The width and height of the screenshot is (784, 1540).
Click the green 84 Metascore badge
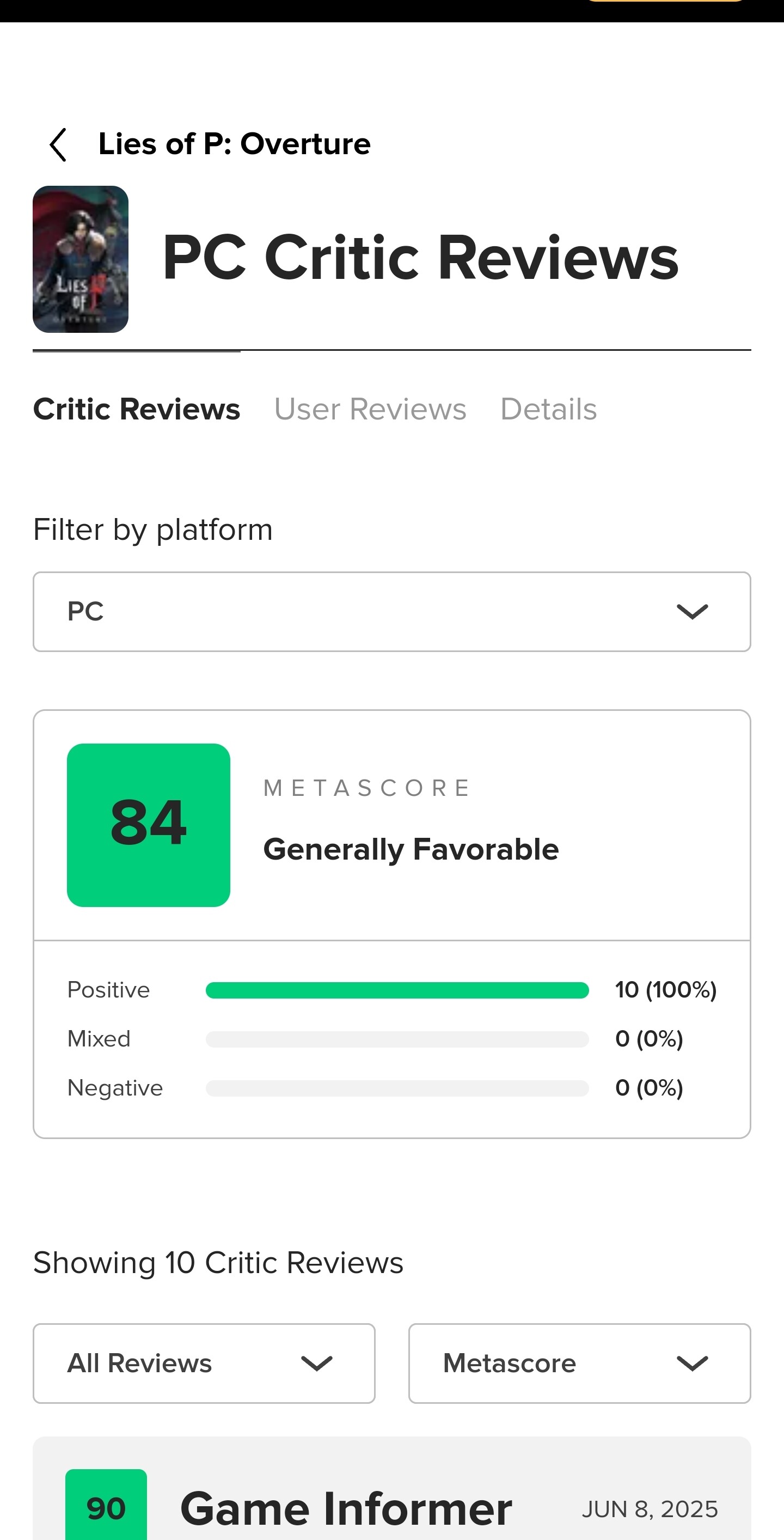[148, 825]
